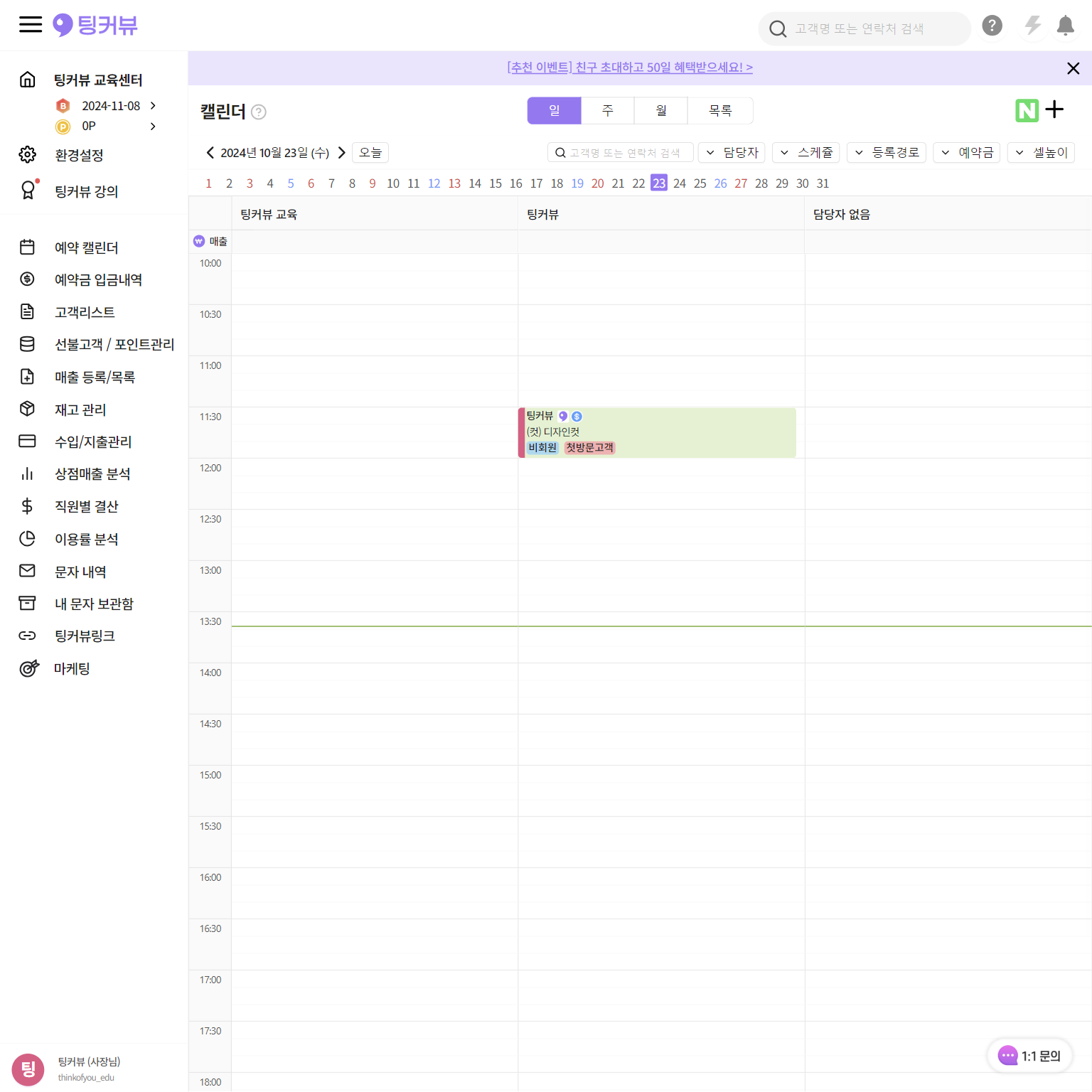
Task: Click the 오늘 today button
Action: (x=370, y=152)
